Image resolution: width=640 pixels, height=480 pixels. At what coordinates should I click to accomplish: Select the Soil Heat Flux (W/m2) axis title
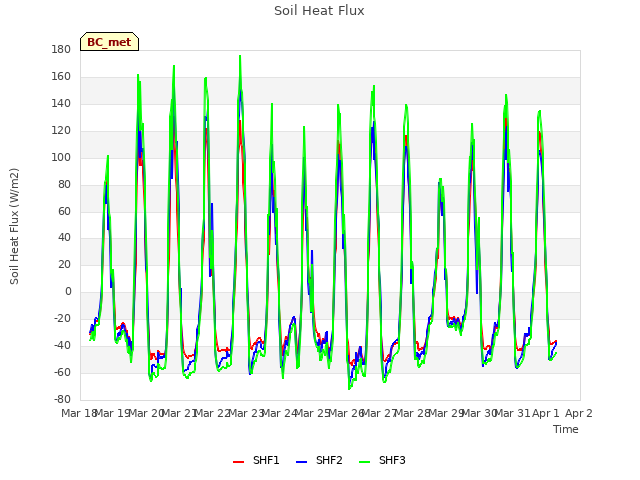[x=15, y=226]
